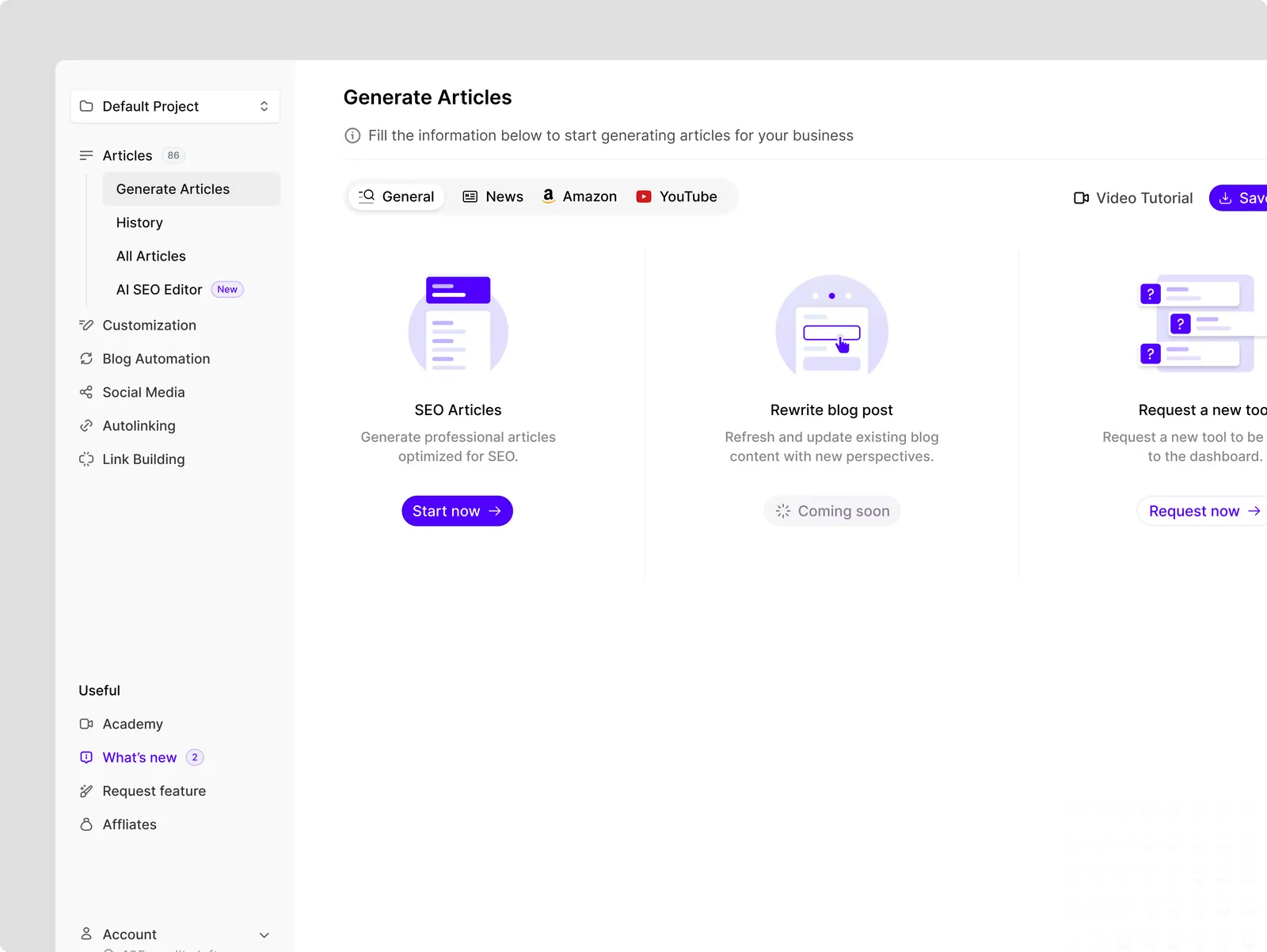Click the Customization pencil icon
This screenshot has width=1267, height=952.
(x=86, y=326)
